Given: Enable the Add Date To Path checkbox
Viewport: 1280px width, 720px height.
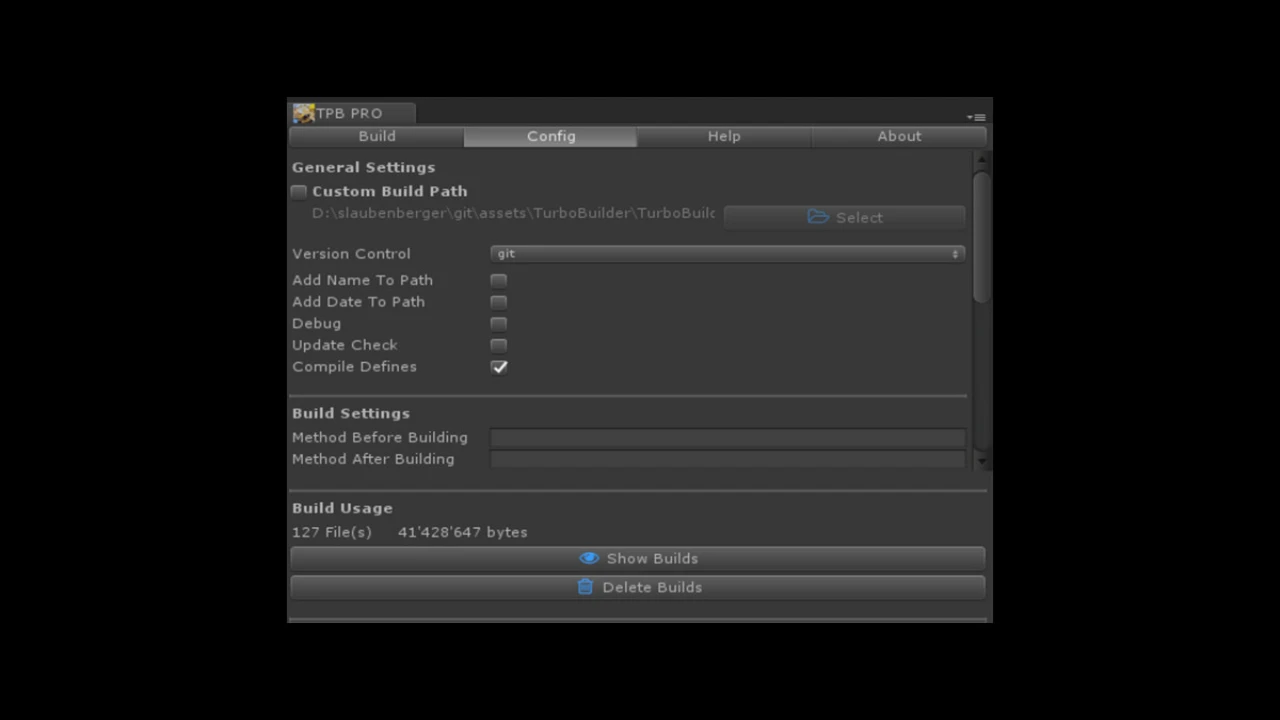Looking at the screenshot, I should [x=499, y=302].
